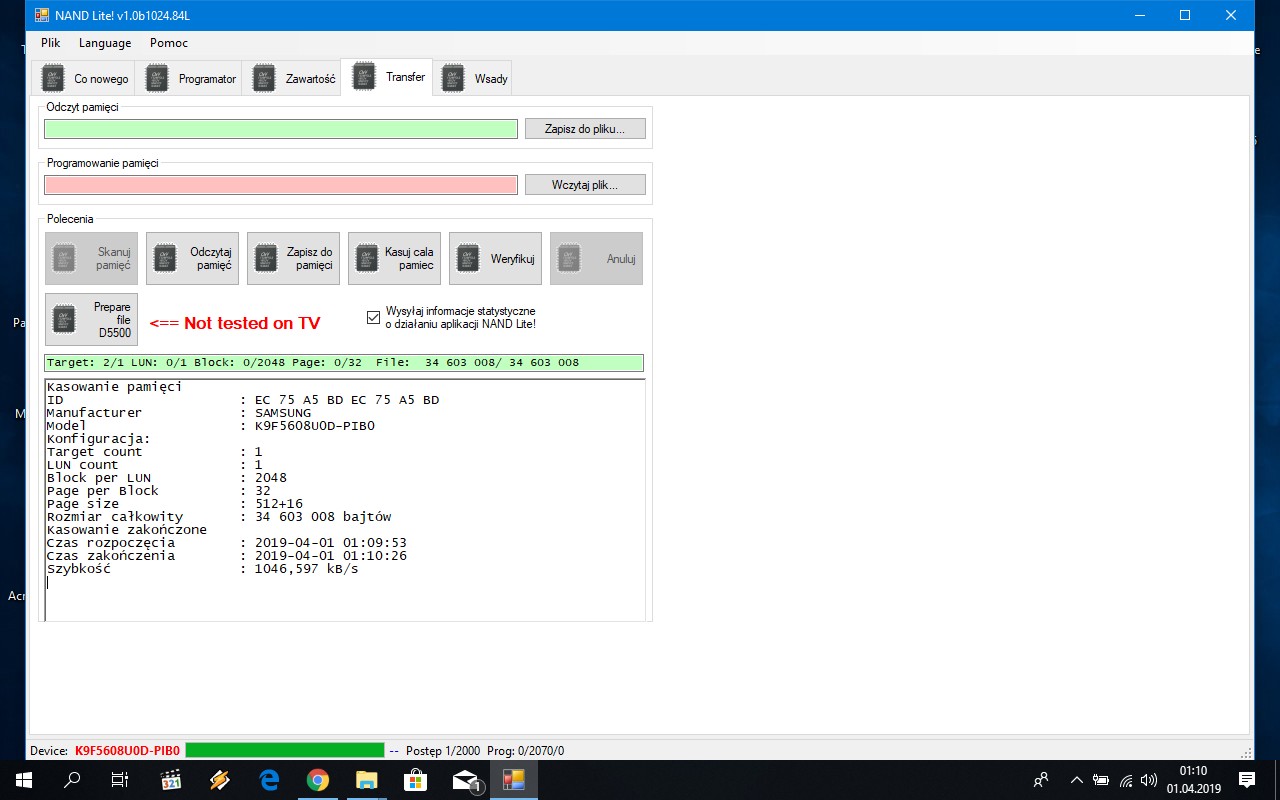Click the 'Postęp 1/2000' status text
Viewport: 1280px width, 800px height.
click(443, 750)
